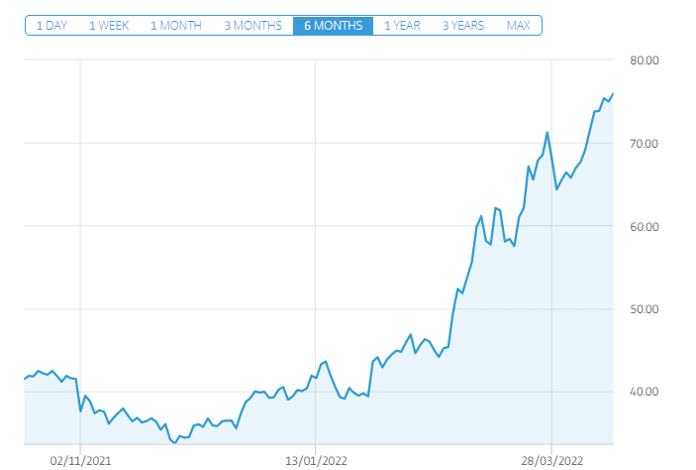Choose the 1 MONTH chart period

175,25
